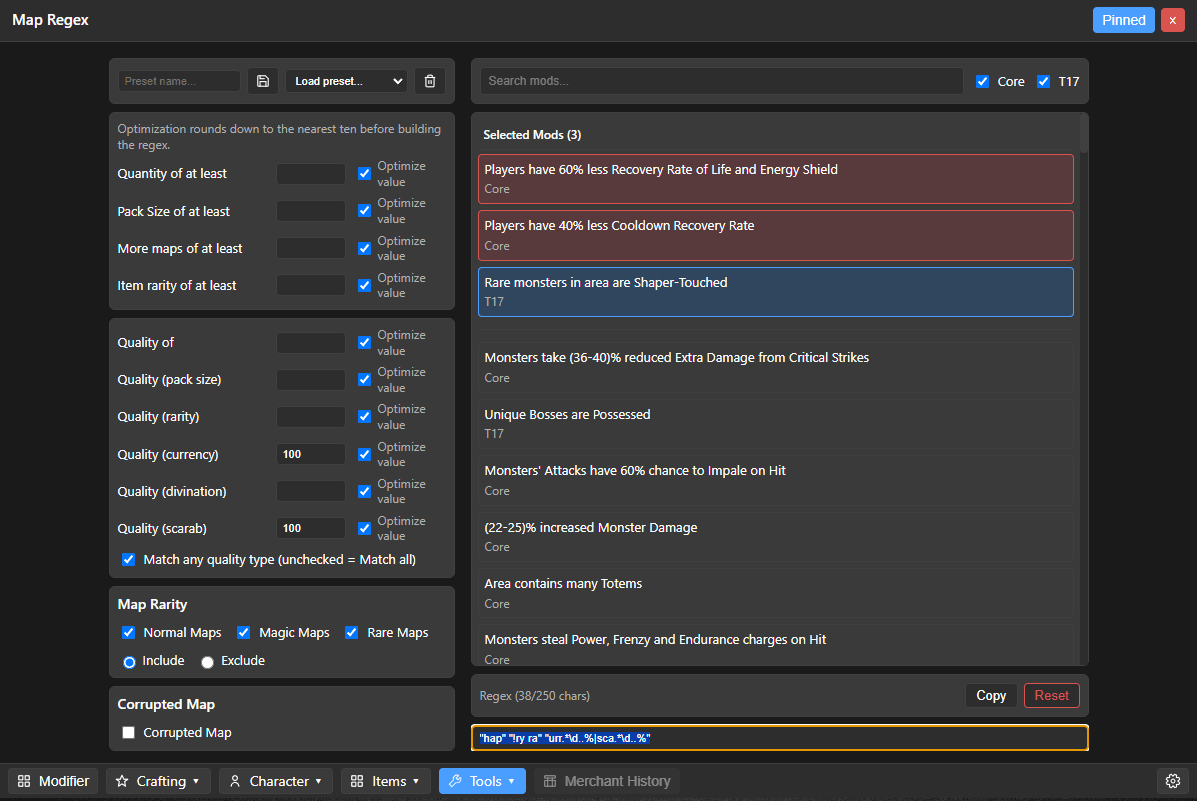
Task: Select the Unique Bosses are Possessed mod
Action: click(776, 424)
